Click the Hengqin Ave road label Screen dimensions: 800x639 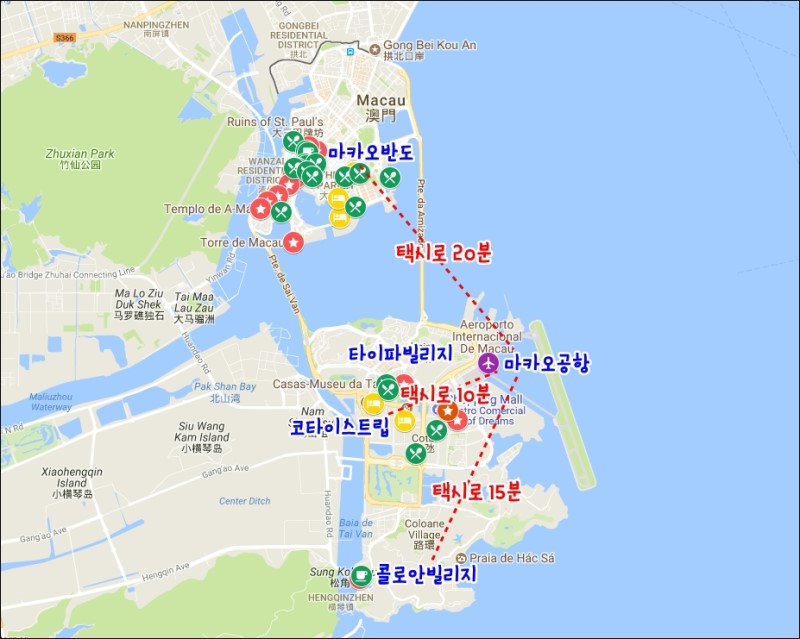click(165, 573)
